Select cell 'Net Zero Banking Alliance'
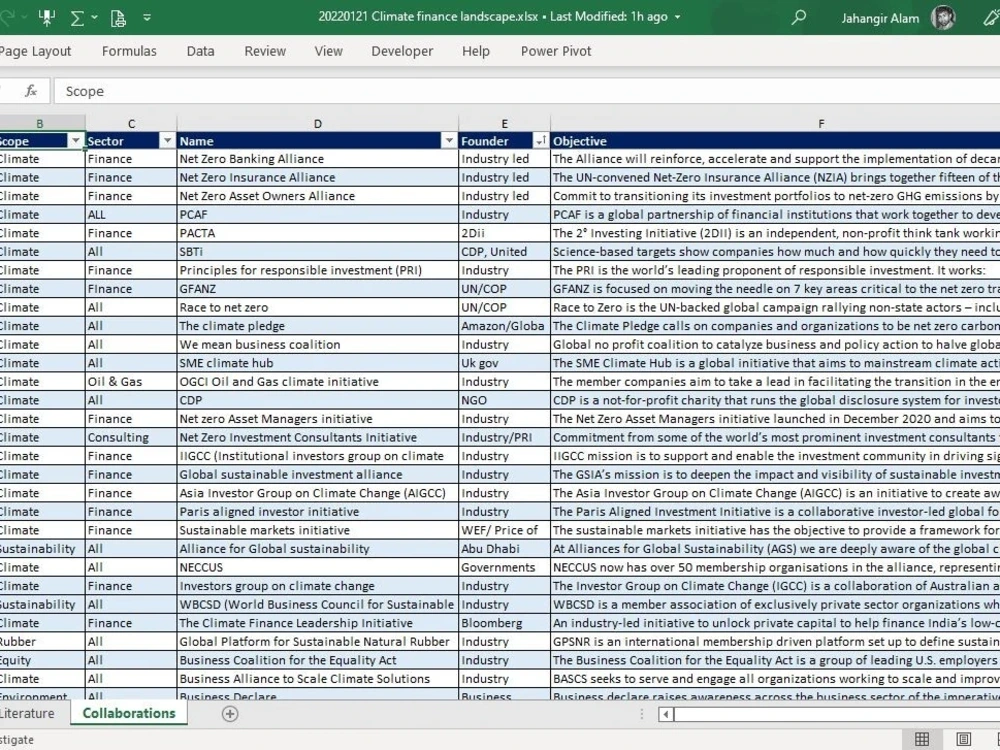Image resolution: width=1000 pixels, height=750 pixels. click(318, 159)
